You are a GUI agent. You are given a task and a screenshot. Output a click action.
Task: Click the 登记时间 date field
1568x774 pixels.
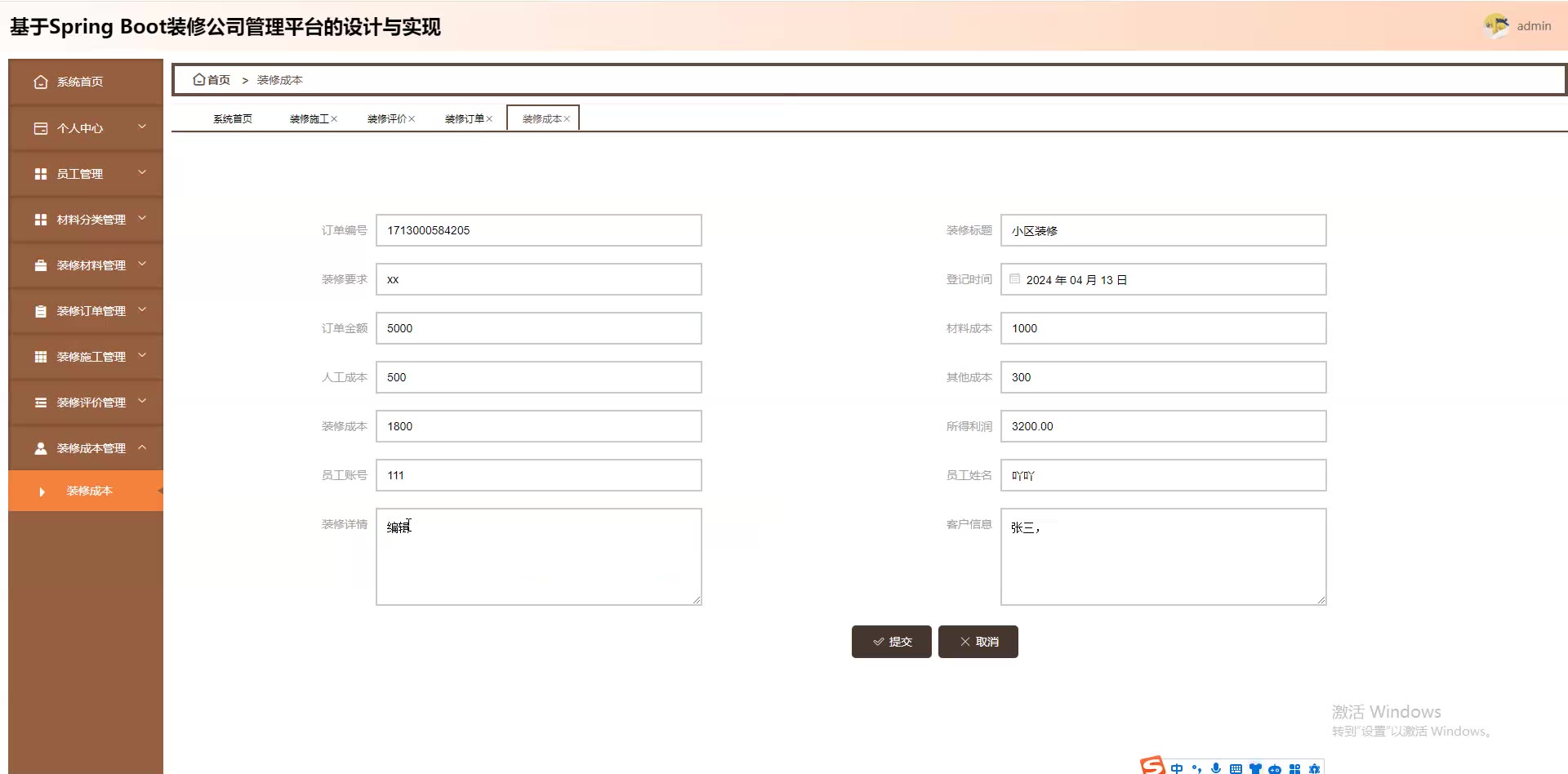[x=1163, y=279]
